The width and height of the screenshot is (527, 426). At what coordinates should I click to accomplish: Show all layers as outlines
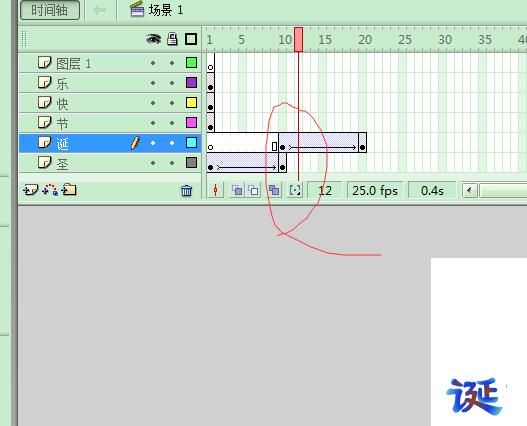tap(191, 39)
